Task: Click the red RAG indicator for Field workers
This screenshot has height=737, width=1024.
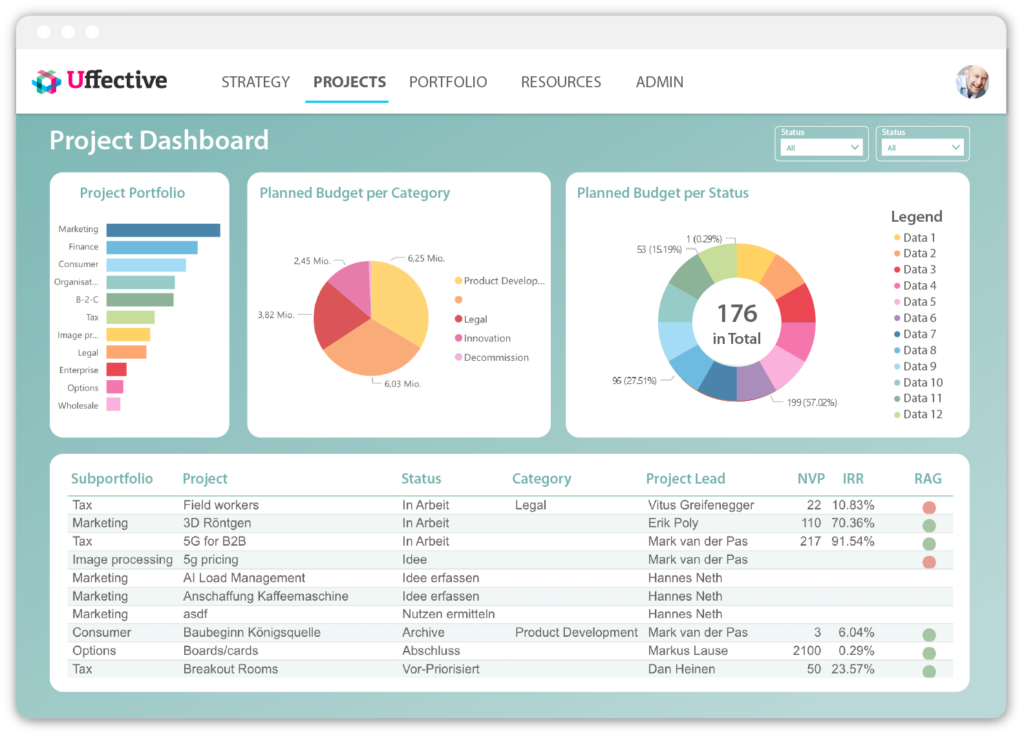Action: point(929,508)
